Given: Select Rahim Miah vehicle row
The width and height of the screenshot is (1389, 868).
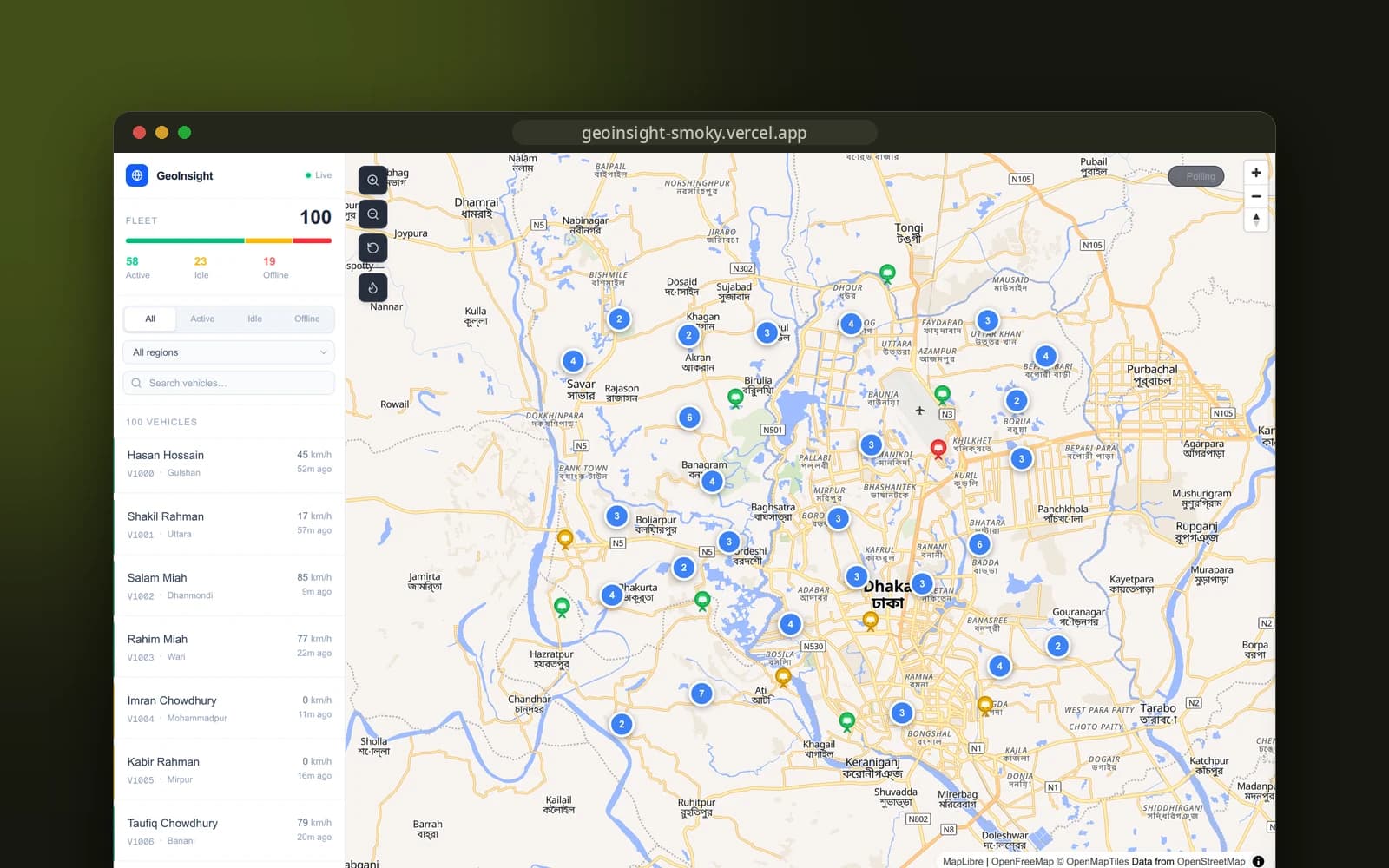Looking at the screenshot, I should [229, 648].
